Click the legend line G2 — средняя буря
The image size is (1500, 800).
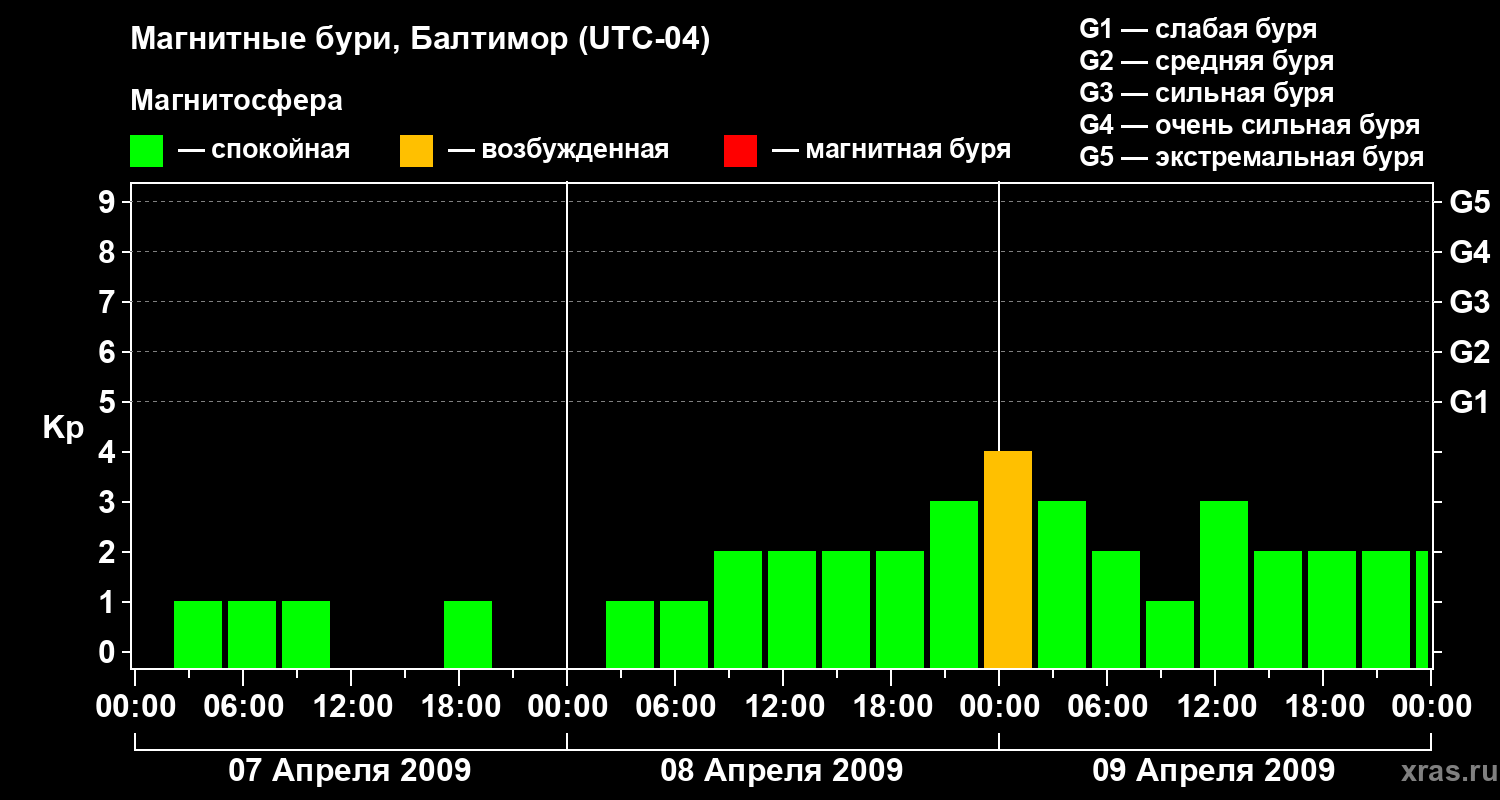coord(1207,61)
